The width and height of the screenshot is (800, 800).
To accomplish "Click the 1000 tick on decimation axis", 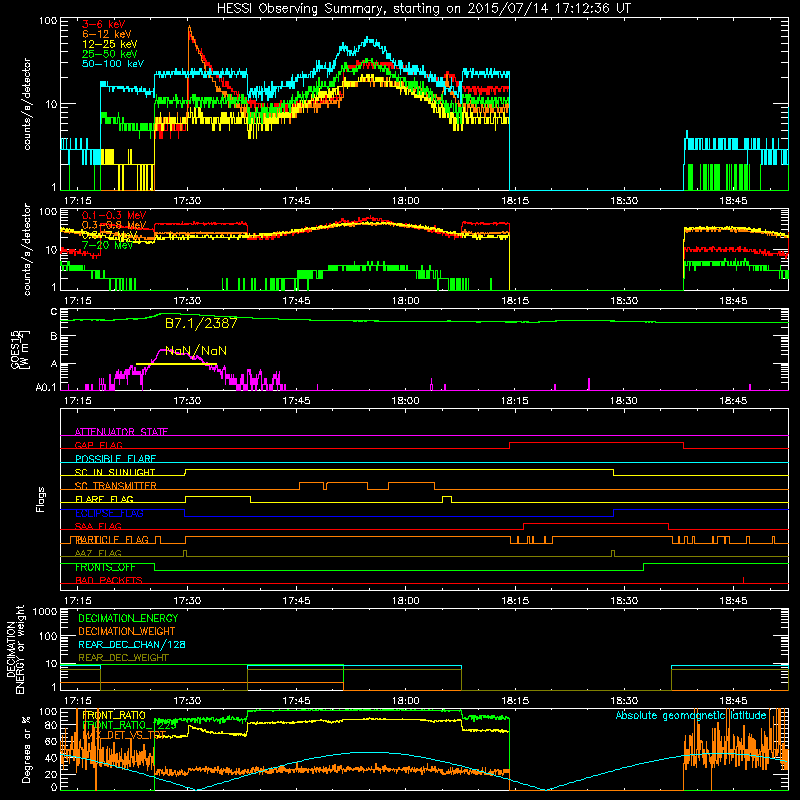I will 44,612.
